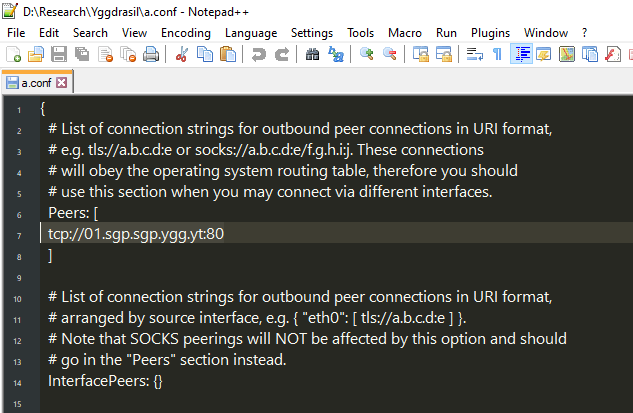Click comment line starting "# Note that SOCKS"
Image resolution: width=633 pixels, height=413 pixels.
pos(307,339)
